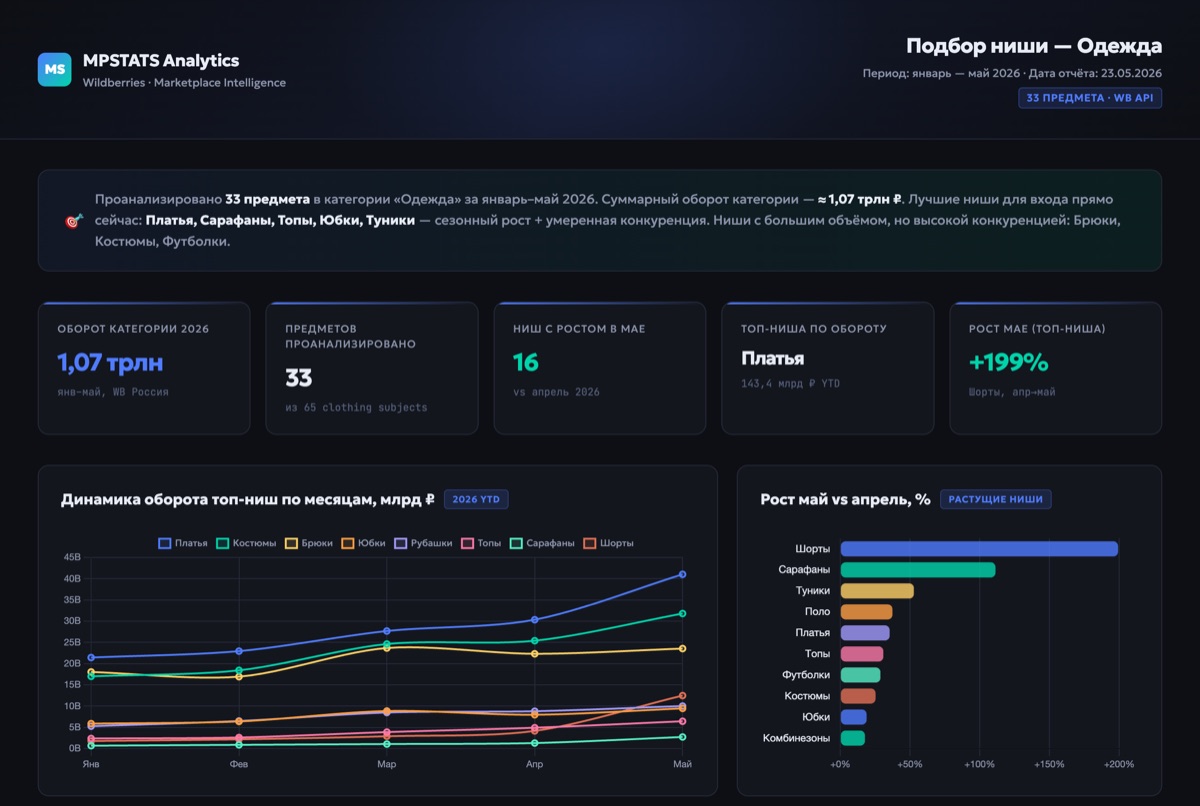Click the Костюмы line's May data point
Viewport: 1200px width, 806px height.
pos(683,613)
